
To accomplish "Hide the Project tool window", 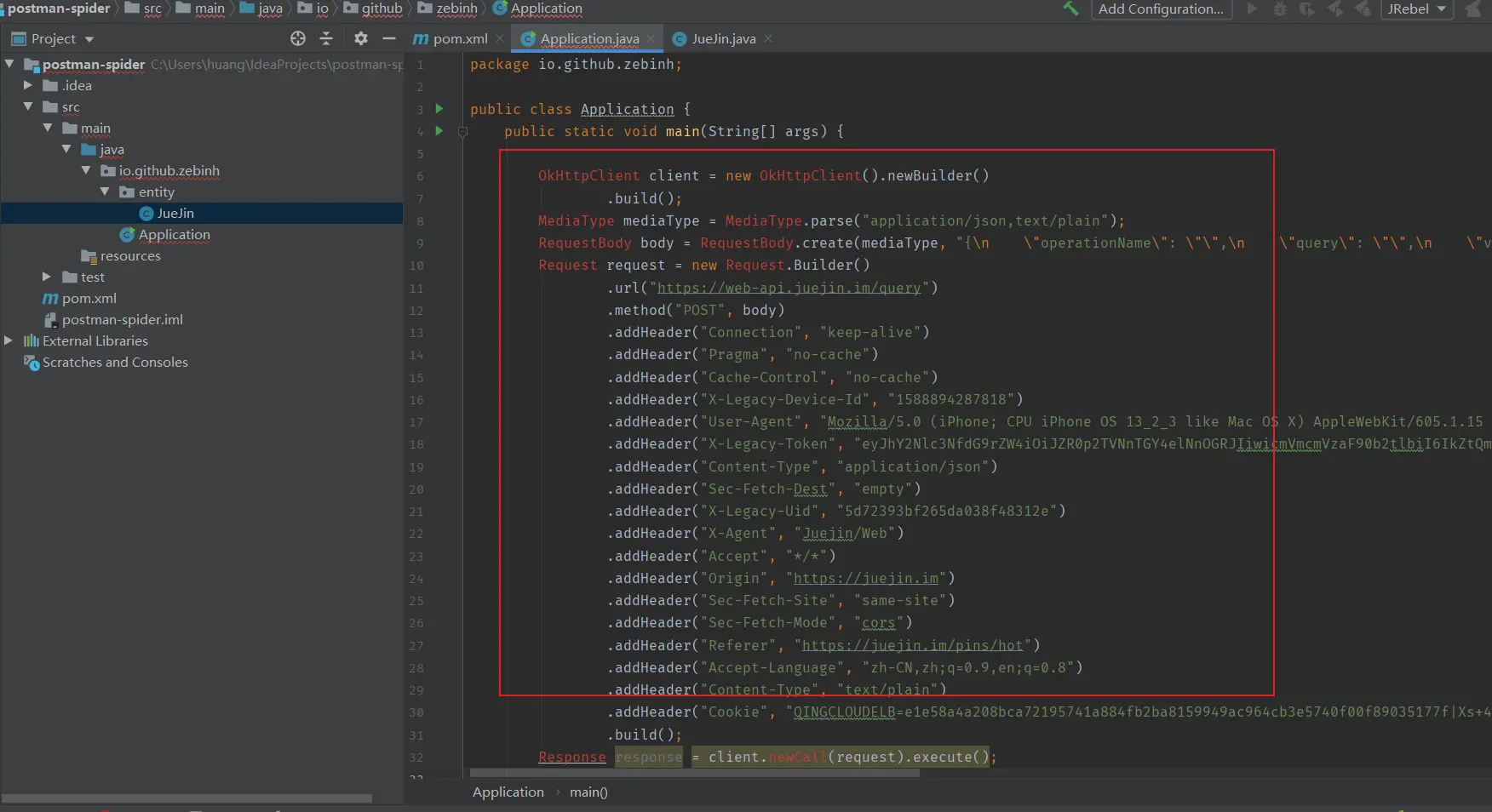I will pos(389,38).
